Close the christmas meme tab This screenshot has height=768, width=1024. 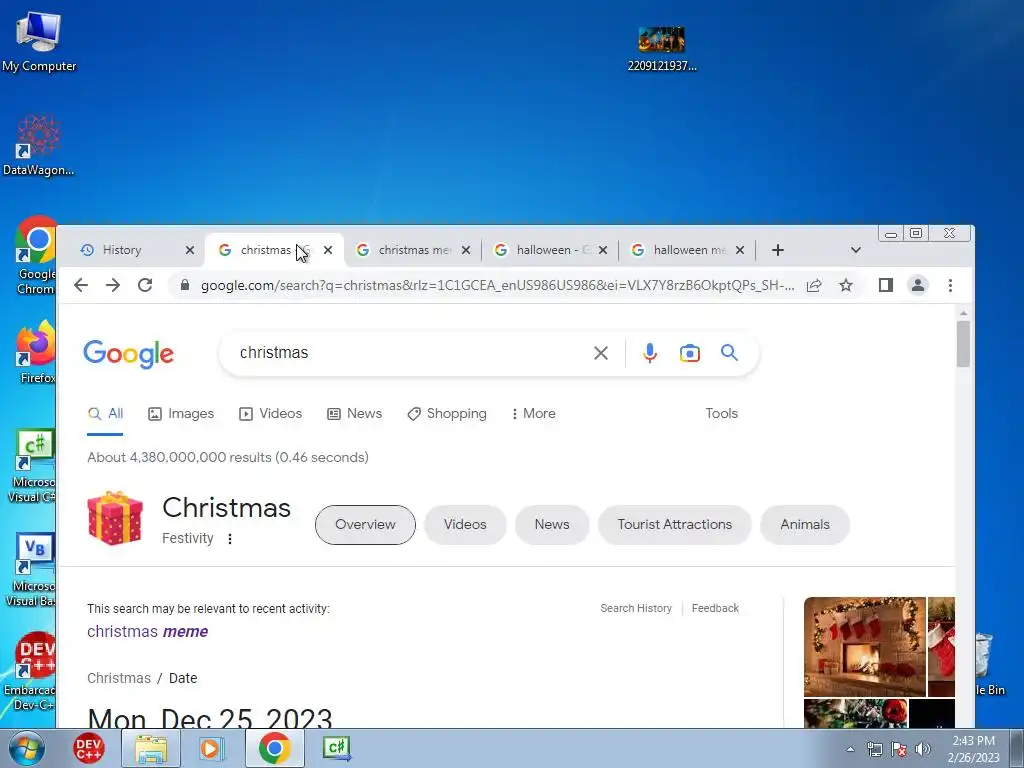pyautogui.click(x=466, y=250)
